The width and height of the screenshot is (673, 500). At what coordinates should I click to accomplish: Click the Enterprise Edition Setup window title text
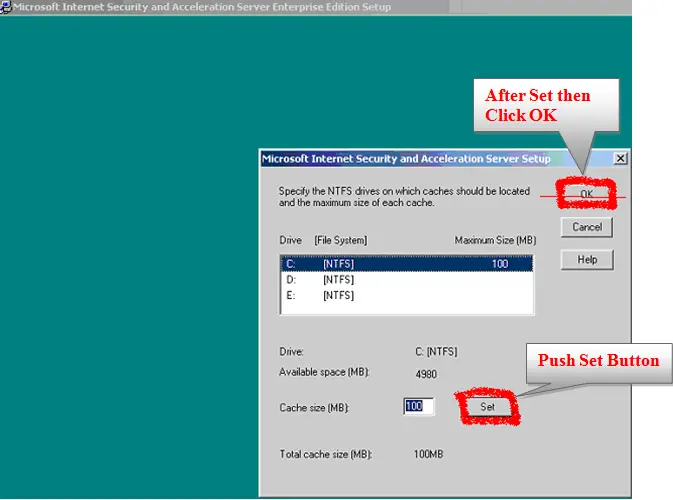pyautogui.click(x=202, y=7)
